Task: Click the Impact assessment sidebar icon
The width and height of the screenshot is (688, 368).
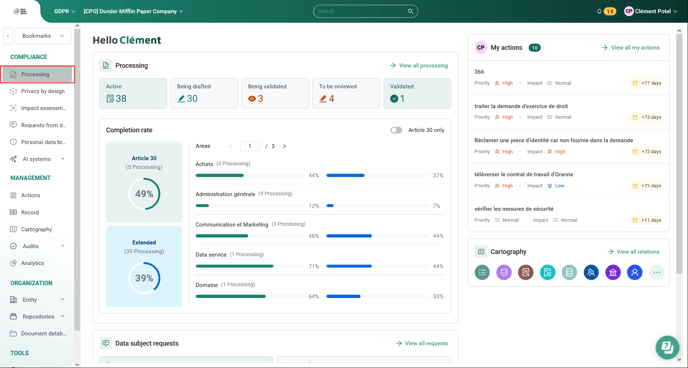Action: [x=13, y=108]
